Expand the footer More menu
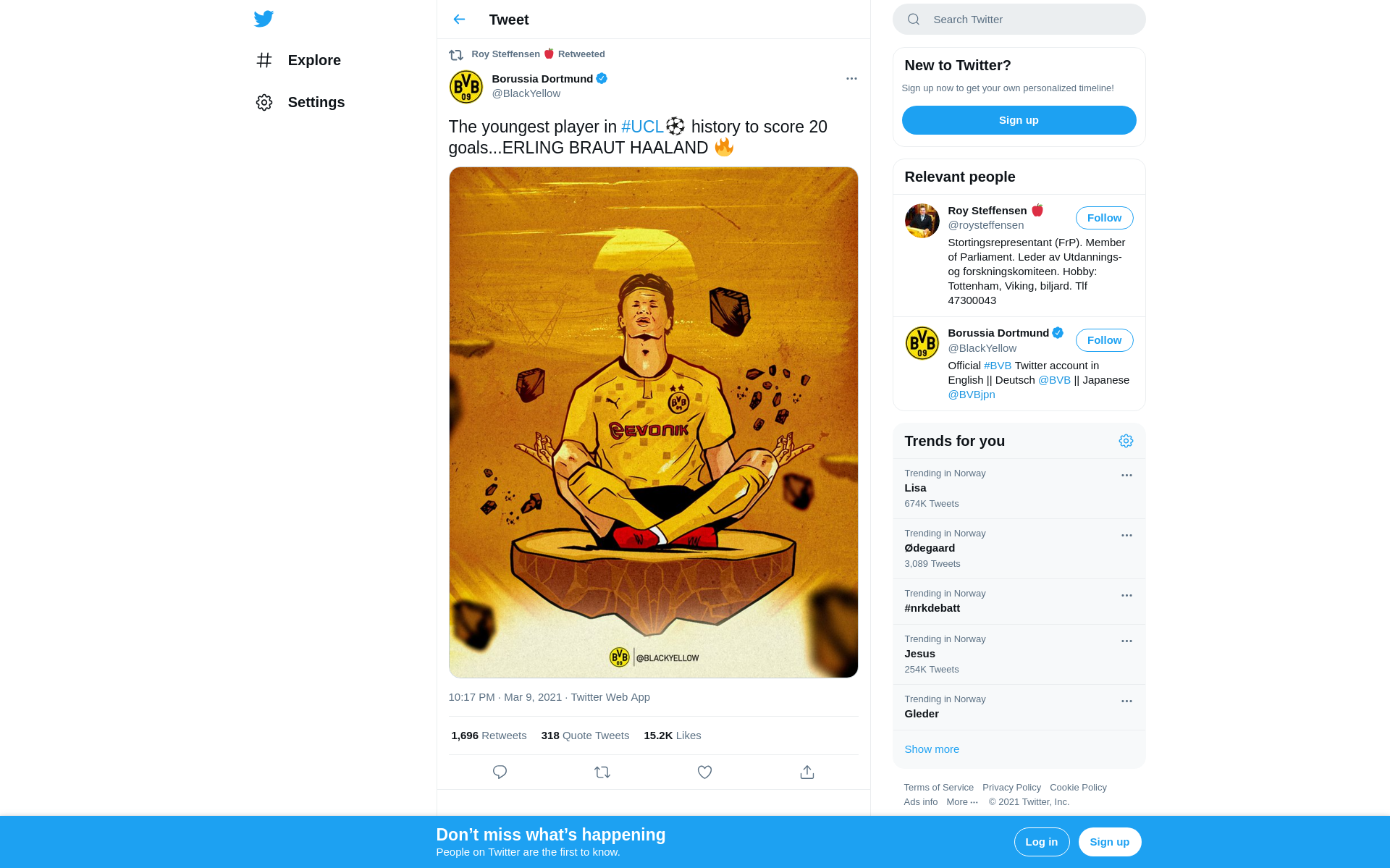Screen dimensions: 1390x868 962,801
